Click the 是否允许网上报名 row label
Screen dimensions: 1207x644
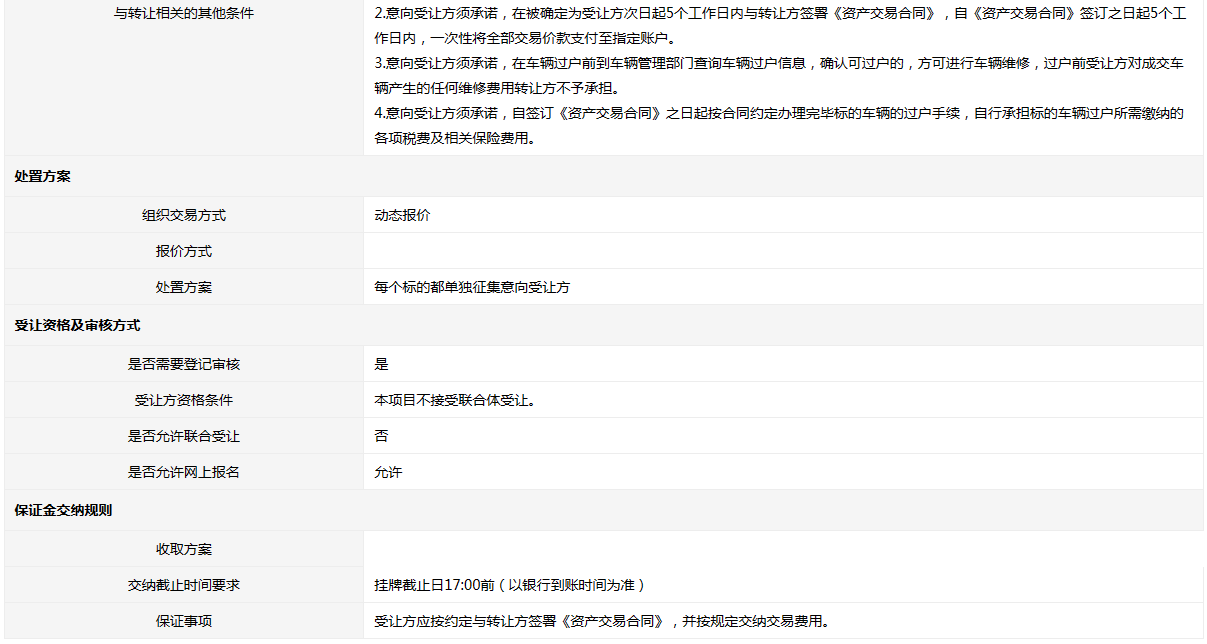click(184, 472)
